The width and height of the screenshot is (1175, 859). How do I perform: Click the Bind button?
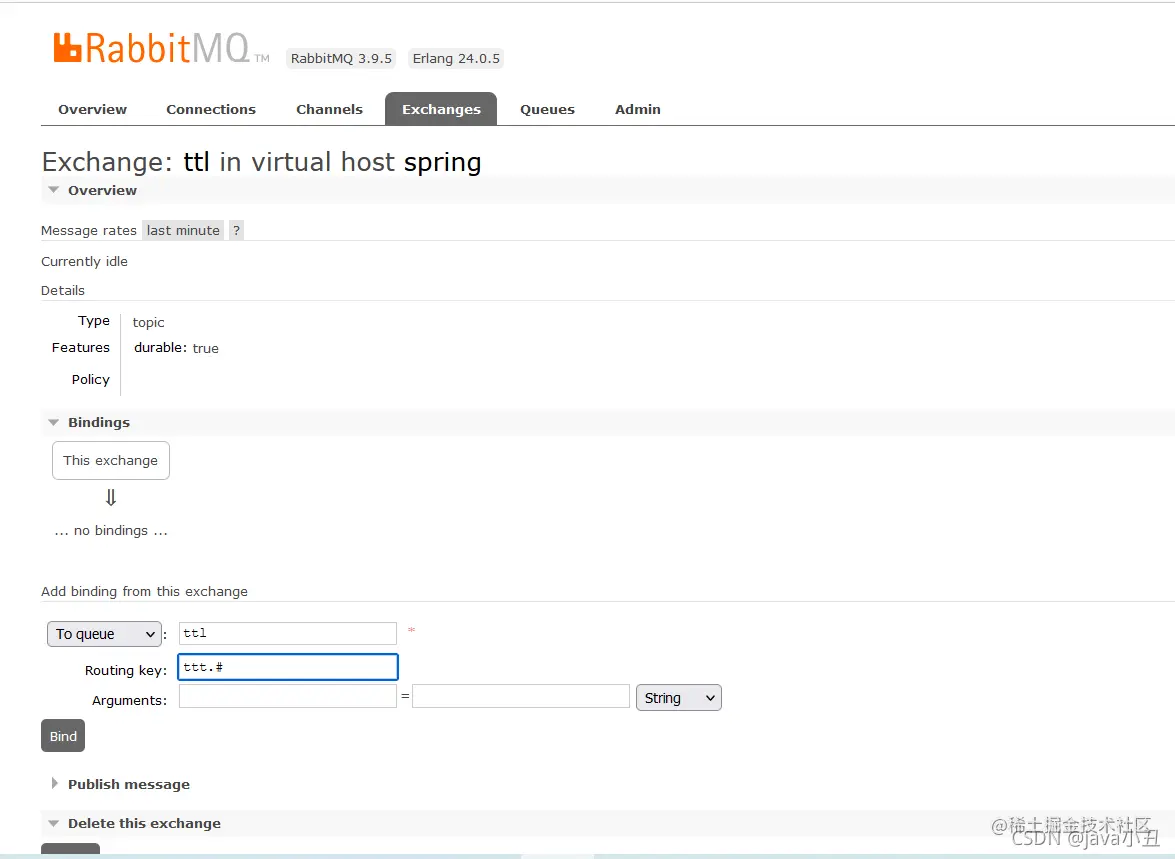tap(63, 736)
